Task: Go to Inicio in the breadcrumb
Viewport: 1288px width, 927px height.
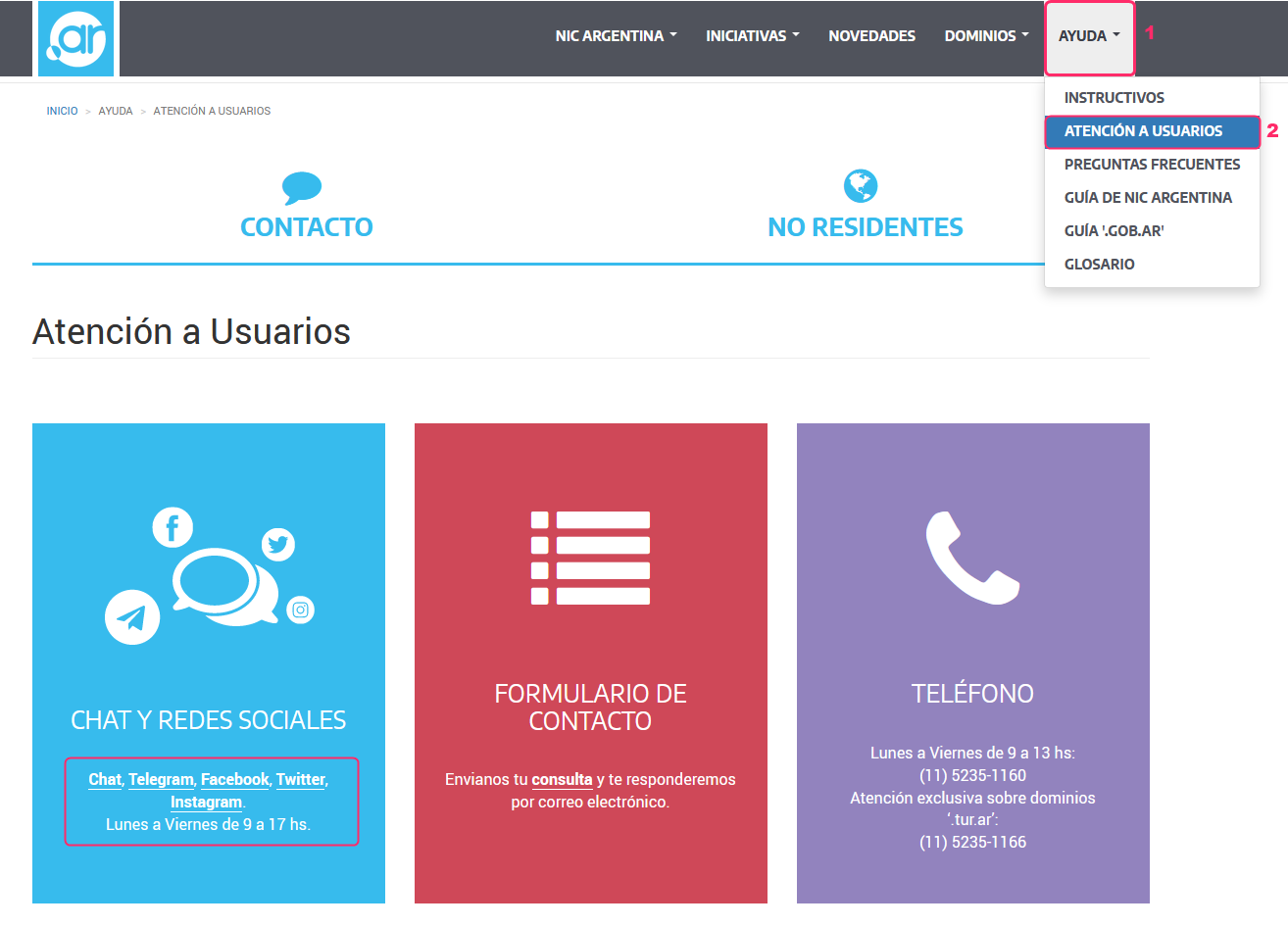Action: tap(62, 112)
